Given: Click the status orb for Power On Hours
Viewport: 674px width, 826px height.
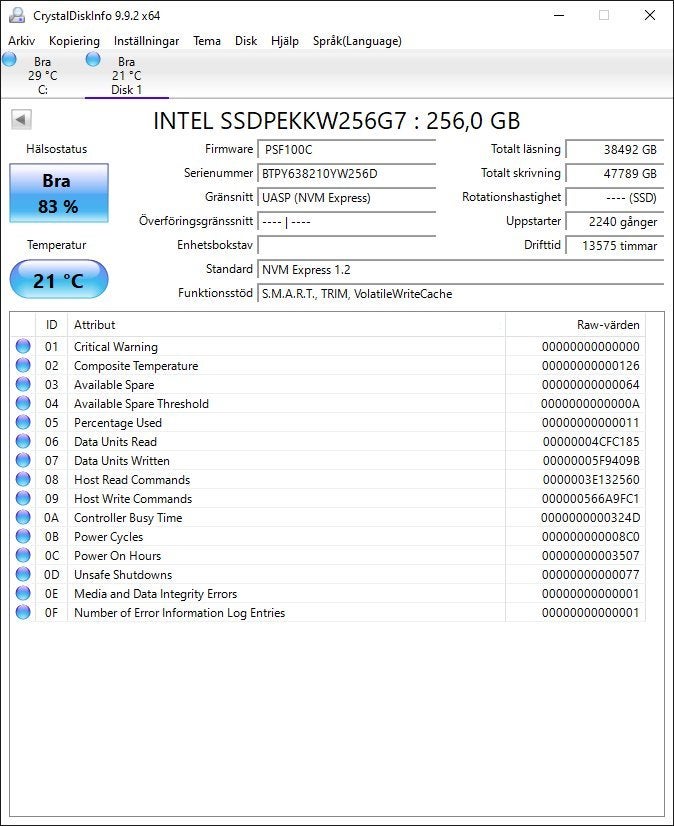Looking at the screenshot, I should tap(23, 555).
